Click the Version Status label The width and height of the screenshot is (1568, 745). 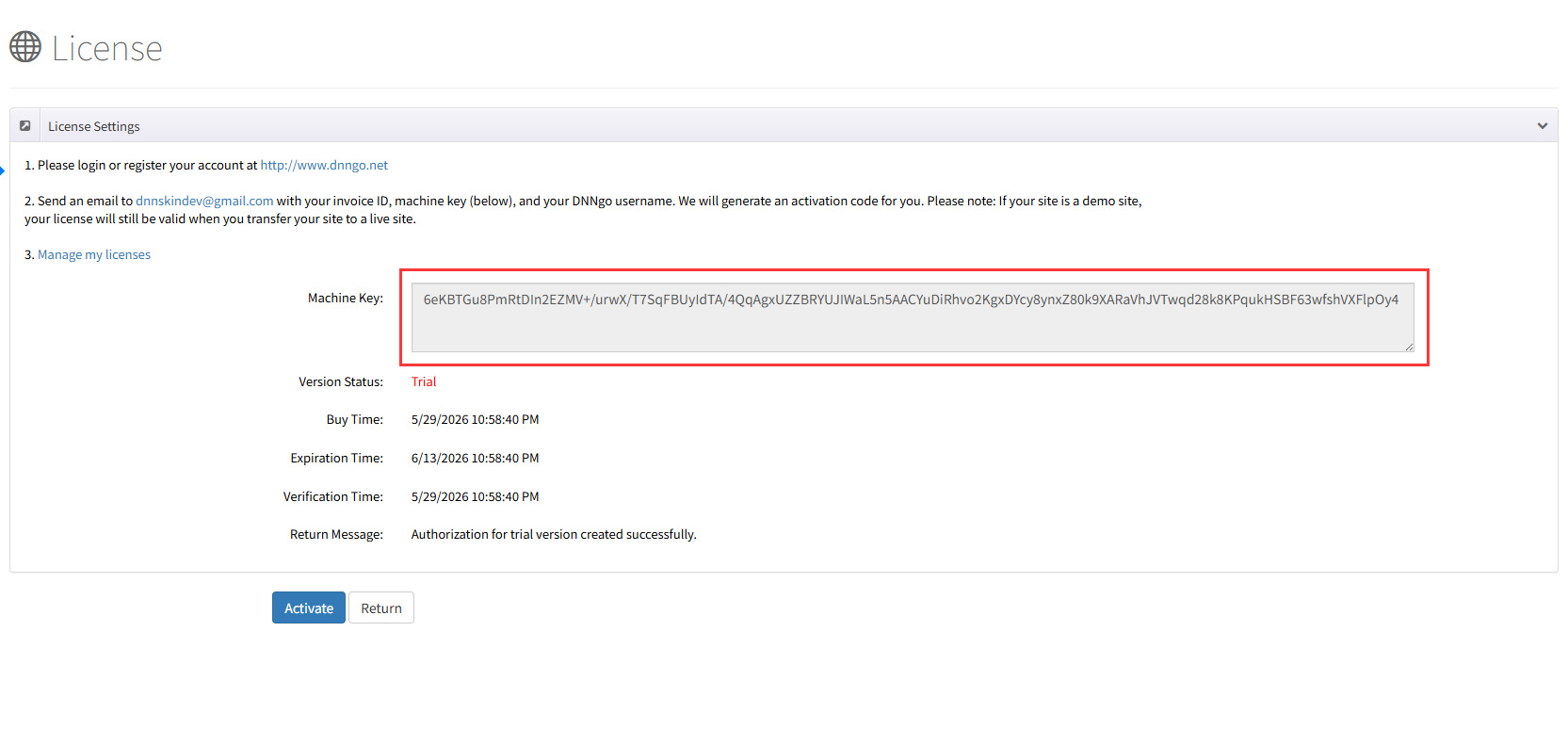tap(341, 381)
